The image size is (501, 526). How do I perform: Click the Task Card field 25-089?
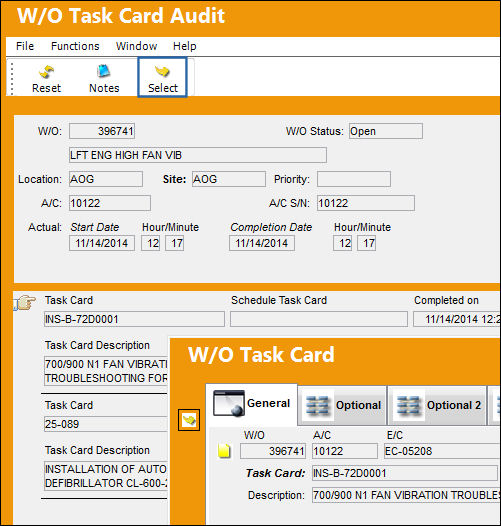click(x=106, y=424)
